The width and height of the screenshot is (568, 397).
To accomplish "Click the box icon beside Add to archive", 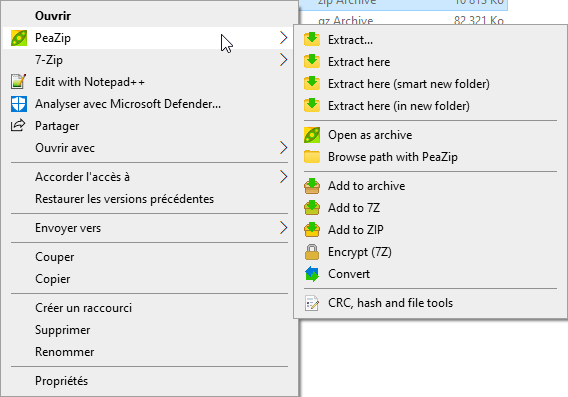I will 312,186.
